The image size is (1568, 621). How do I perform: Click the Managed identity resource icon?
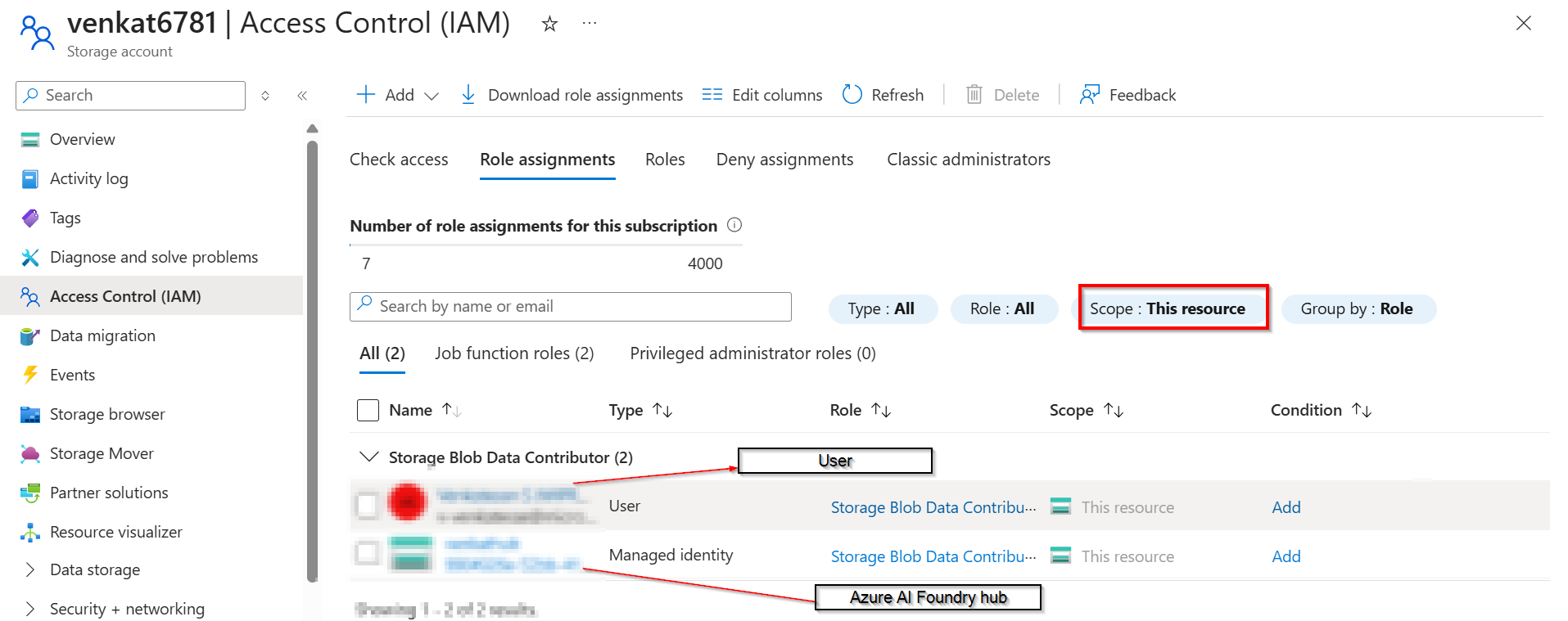tap(411, 554)
